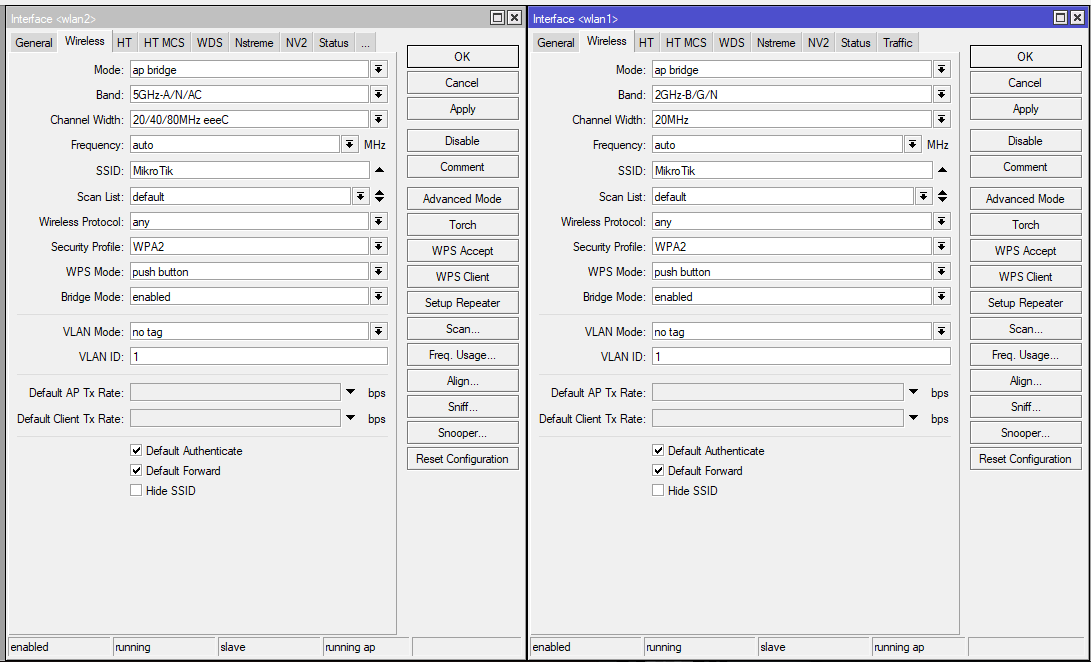Expand Default AP Tx Rate in wlan2
This screenshot has height=662, width=1091.
[x=350, y=393]
